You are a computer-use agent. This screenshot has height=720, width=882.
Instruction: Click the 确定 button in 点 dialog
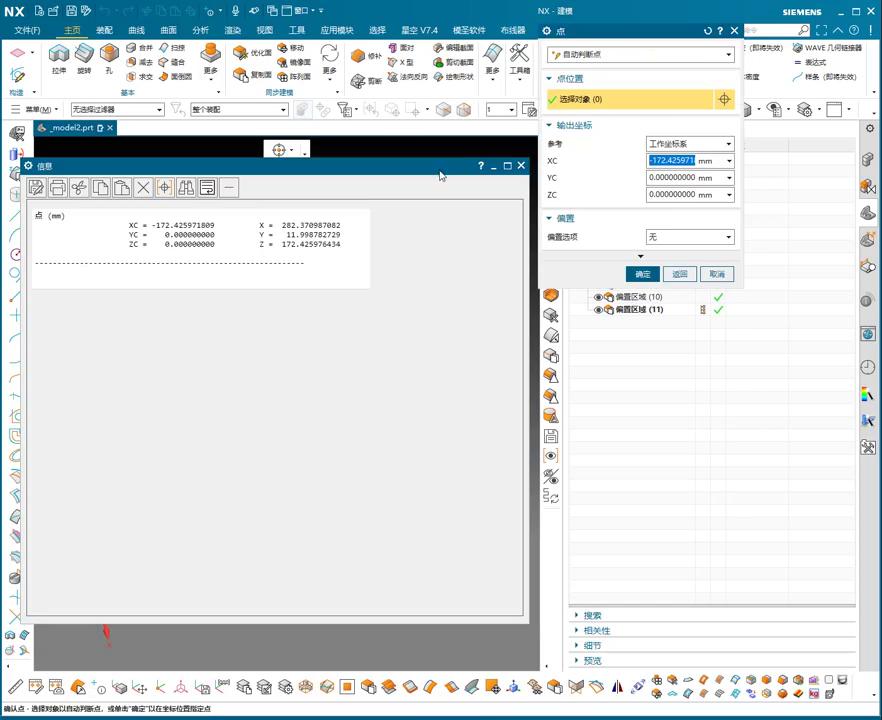[x=643, y=274]
